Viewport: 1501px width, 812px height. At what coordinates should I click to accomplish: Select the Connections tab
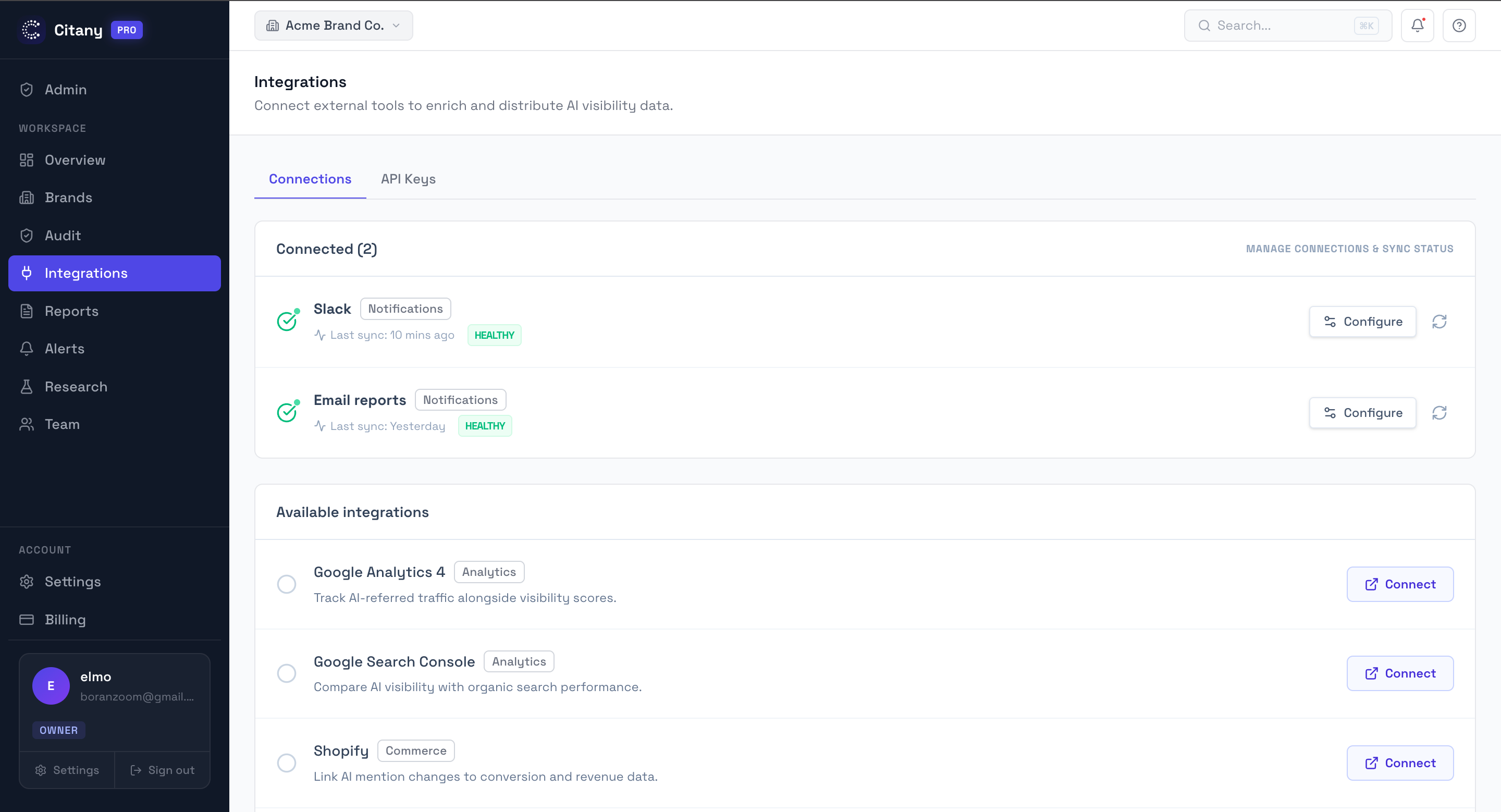click(x=310, y=179)
